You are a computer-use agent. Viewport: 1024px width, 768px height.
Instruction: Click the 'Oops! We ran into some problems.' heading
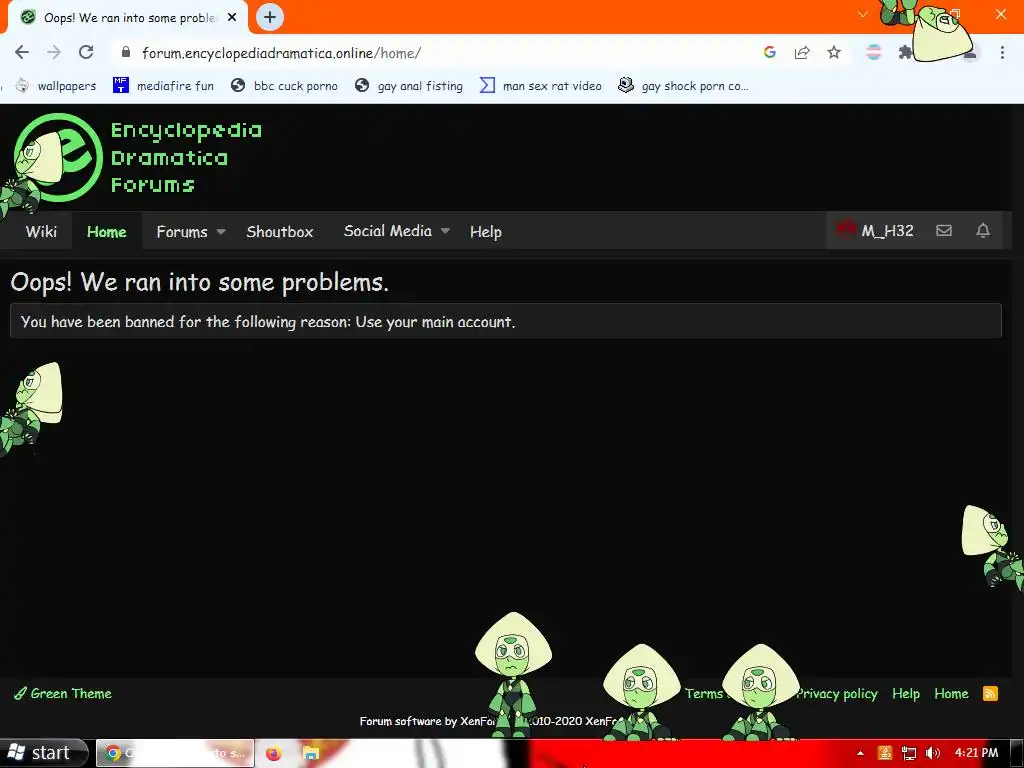(199, 282)
